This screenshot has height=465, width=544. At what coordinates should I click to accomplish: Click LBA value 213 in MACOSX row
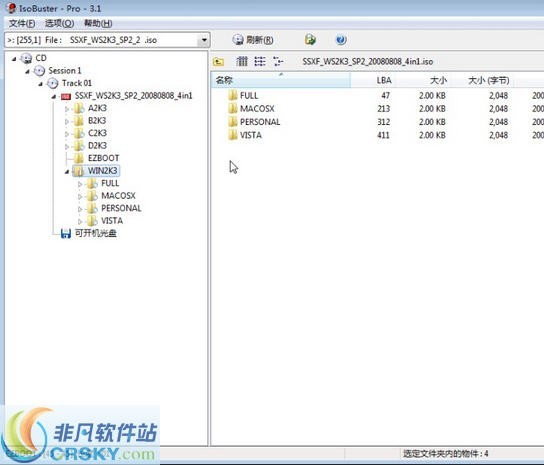click(x=384, y=109)
